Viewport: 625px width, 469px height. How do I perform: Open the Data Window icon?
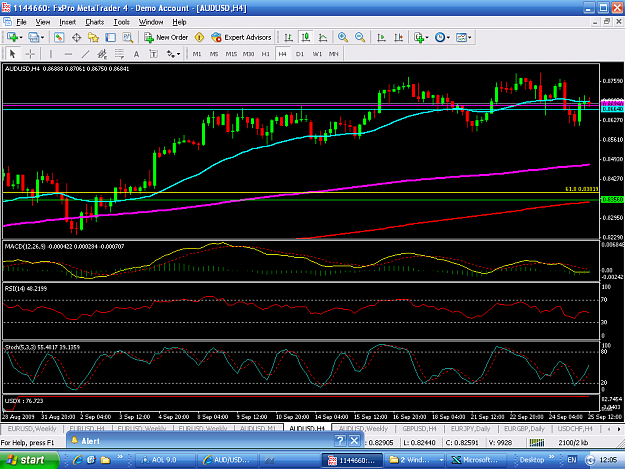coord(76,37)
